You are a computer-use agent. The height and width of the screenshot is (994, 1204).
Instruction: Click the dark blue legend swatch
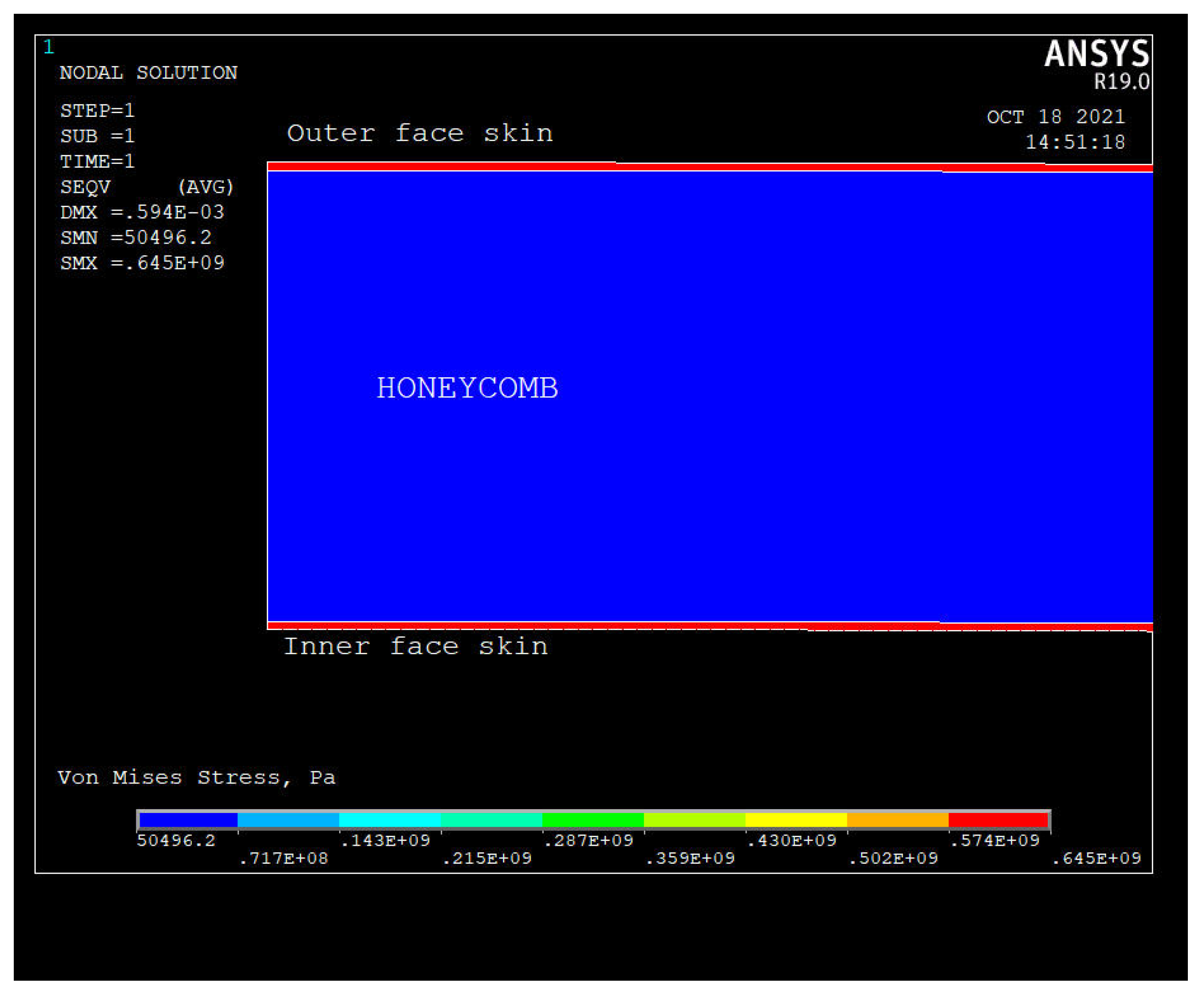coord(188,820)
